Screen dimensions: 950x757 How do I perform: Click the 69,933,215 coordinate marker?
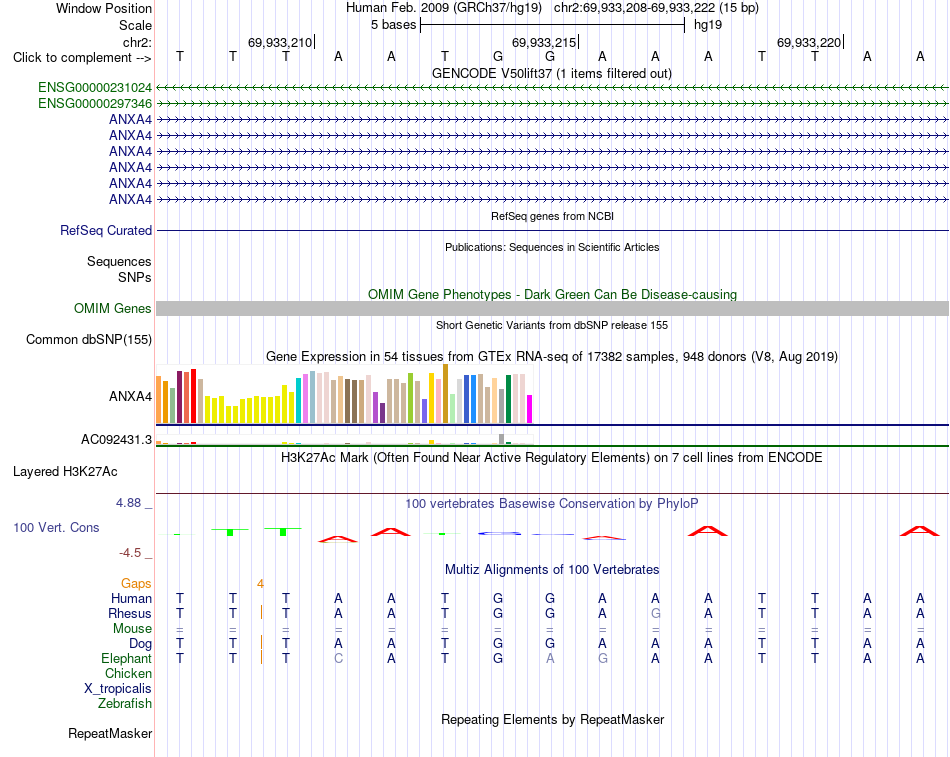click(x=544, y=42)
